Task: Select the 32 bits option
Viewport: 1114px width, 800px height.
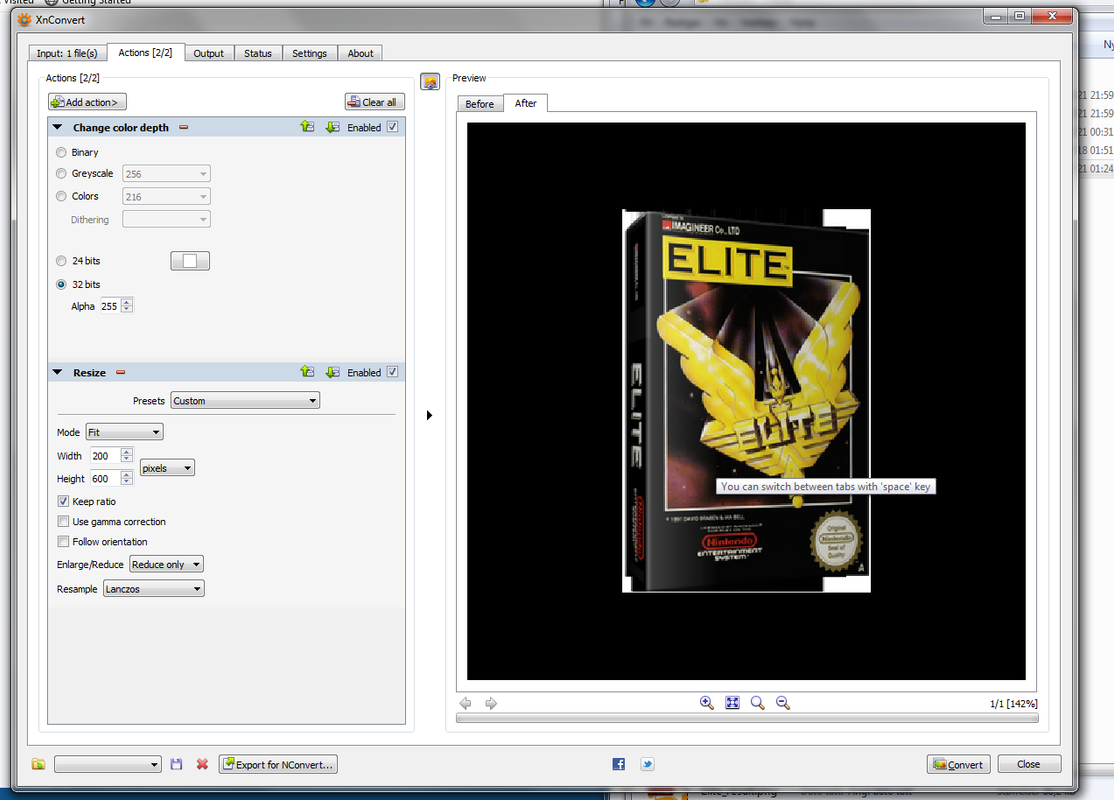Action: click(x=61, y=284)
